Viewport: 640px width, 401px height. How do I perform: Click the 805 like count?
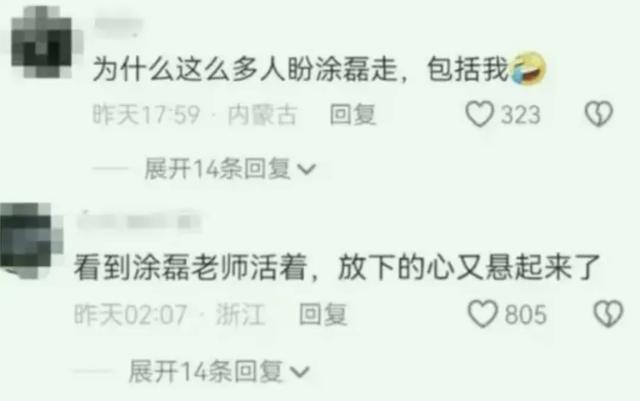pyautogui.click(x=525, y=314)
